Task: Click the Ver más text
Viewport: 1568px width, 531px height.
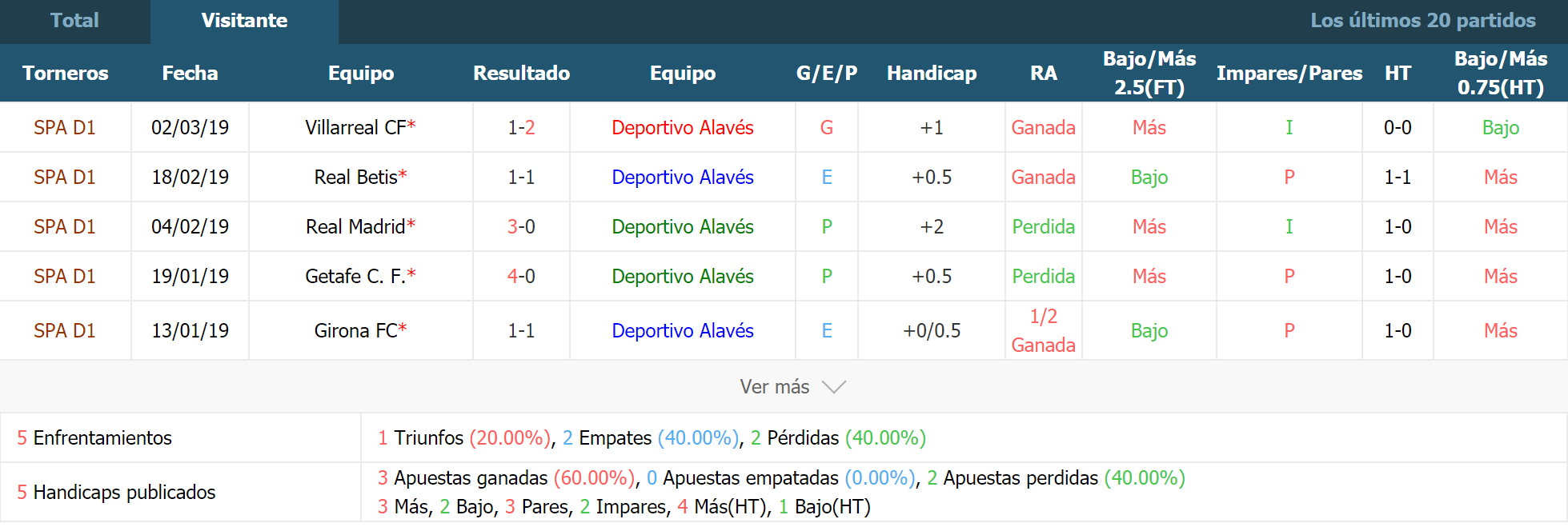Action: click(774, 387)
